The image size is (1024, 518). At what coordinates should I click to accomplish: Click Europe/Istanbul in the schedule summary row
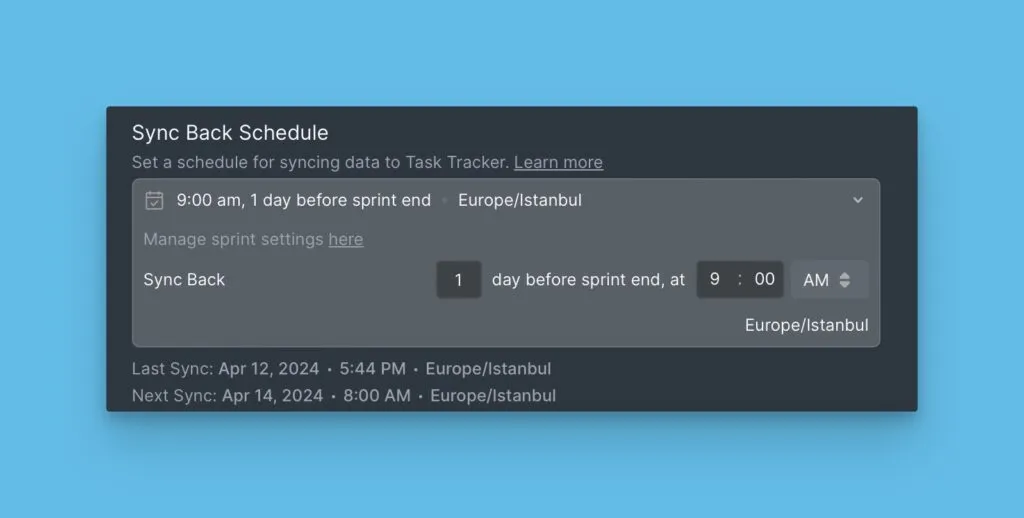519,200
